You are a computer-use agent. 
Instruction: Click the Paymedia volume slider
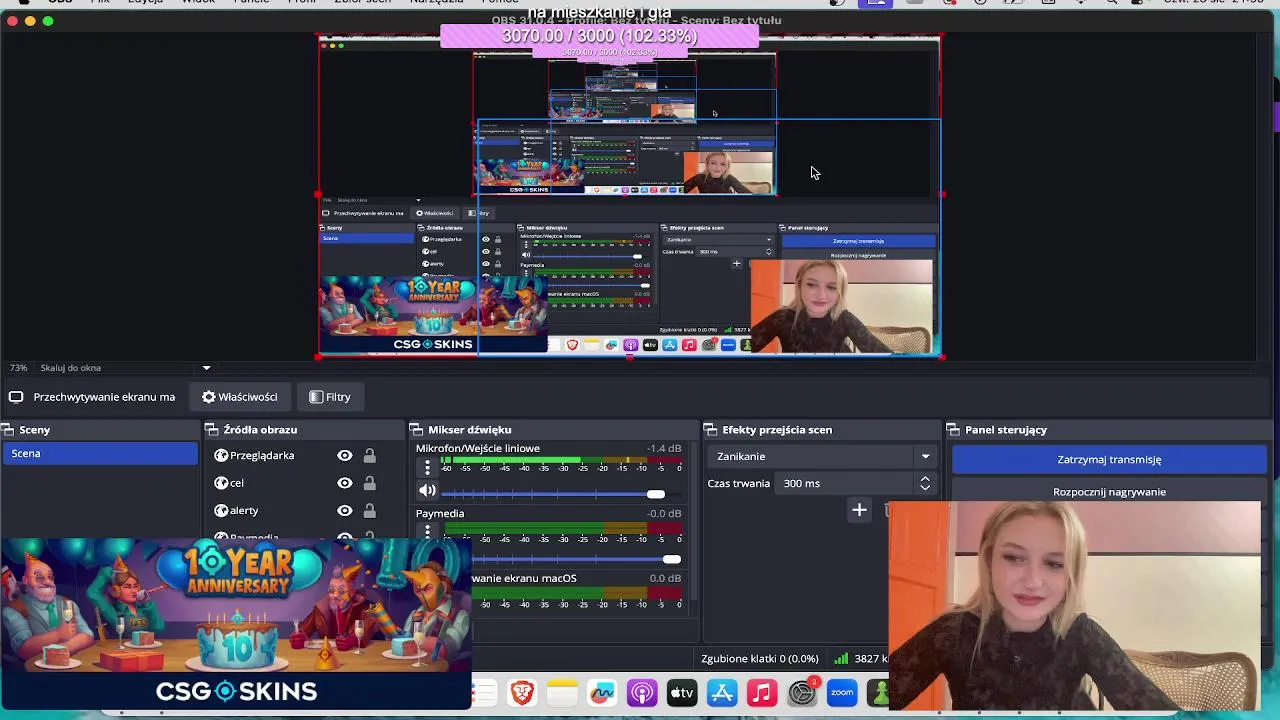coord(561,559)
